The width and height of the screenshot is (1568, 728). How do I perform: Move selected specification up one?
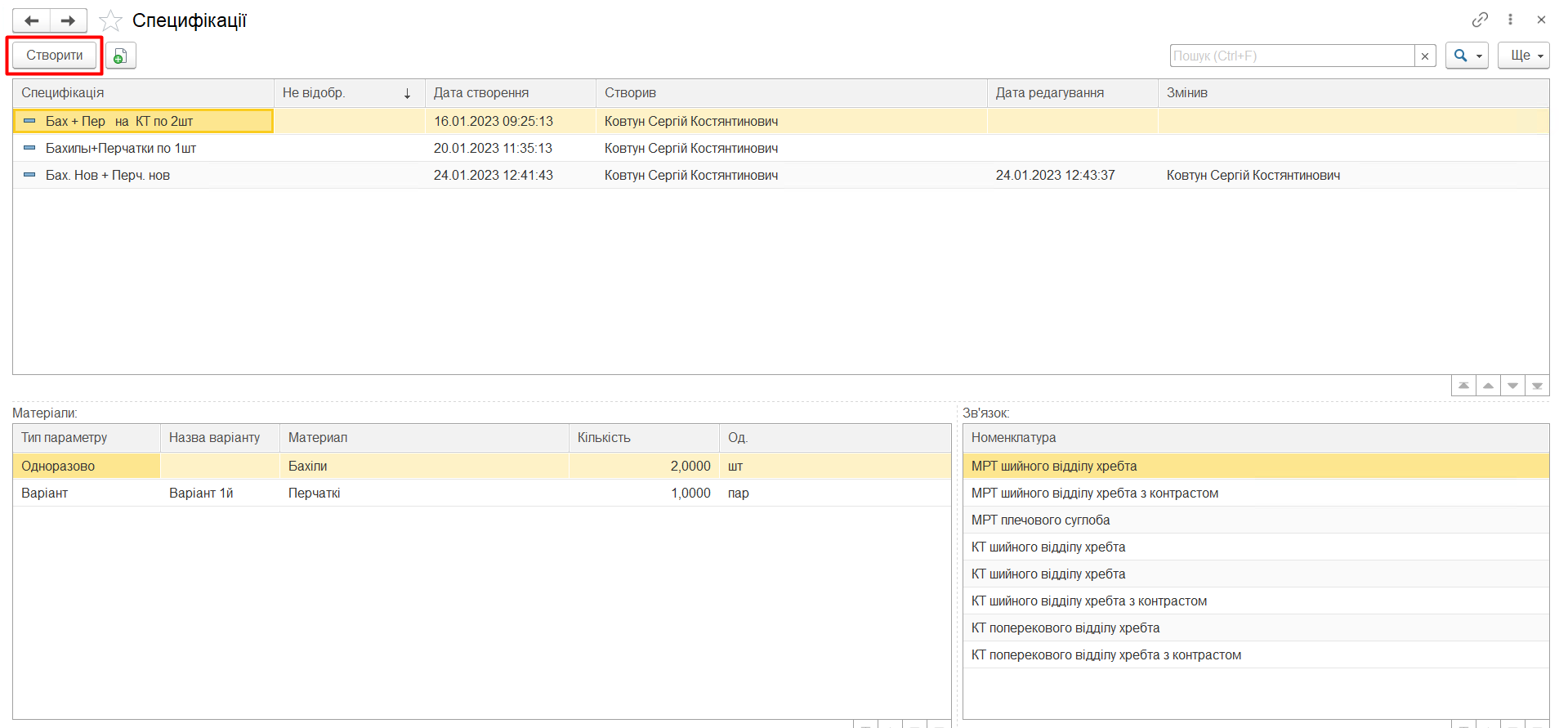[x=1488, y=386]
